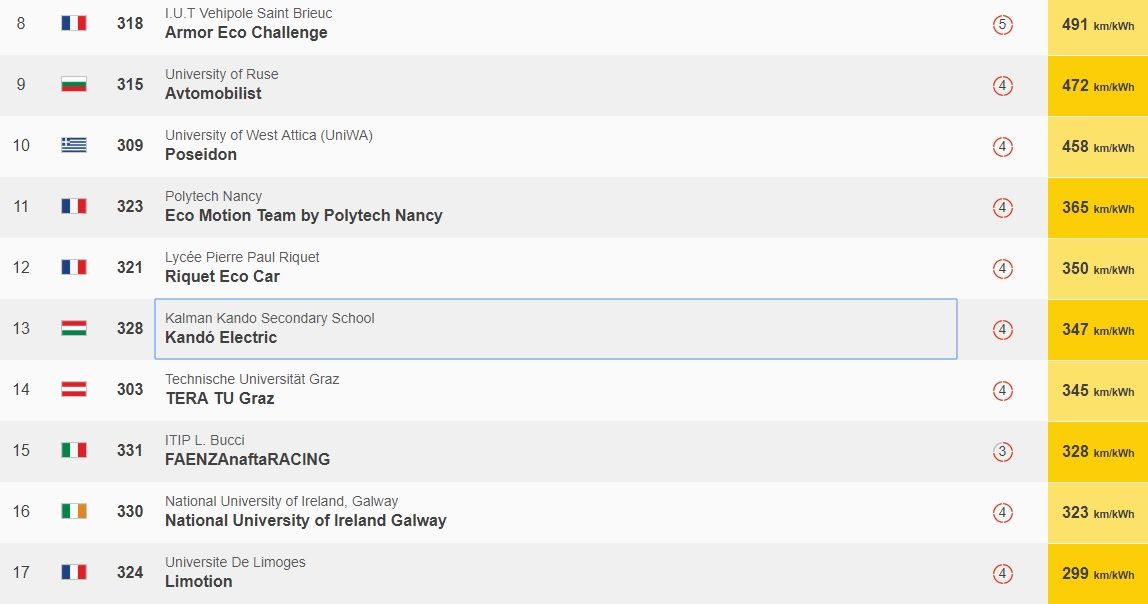
Task: Click the Hungarian flag for Kandó Electric
Action: tap(74, 328)
